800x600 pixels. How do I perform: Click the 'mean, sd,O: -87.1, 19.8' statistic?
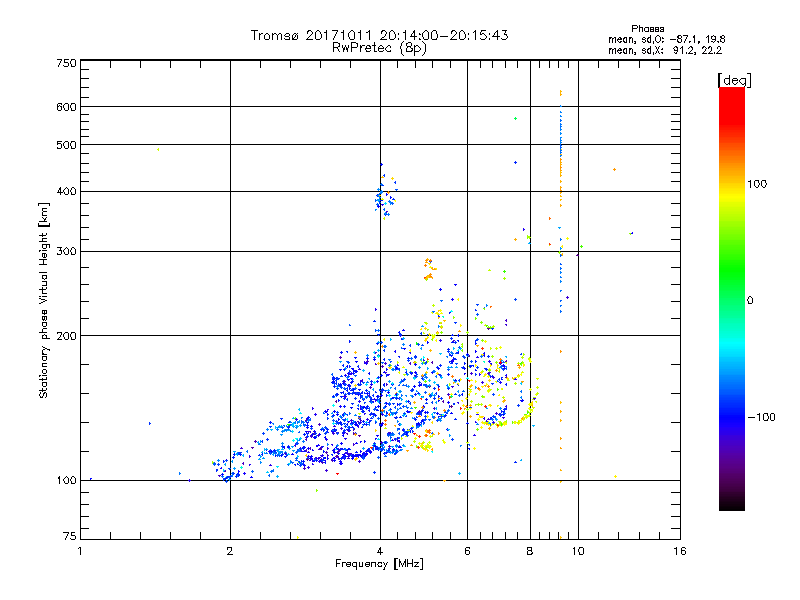point(666,39)
